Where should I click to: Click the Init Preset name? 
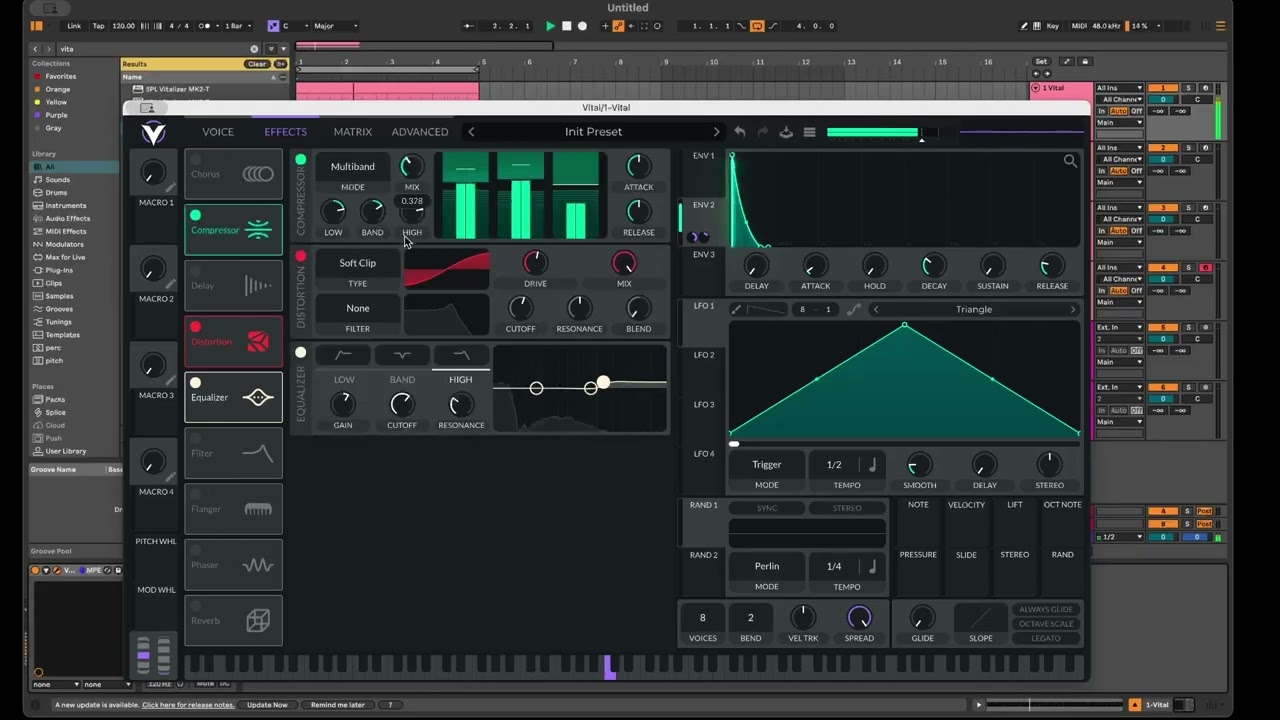coord(593,132)
